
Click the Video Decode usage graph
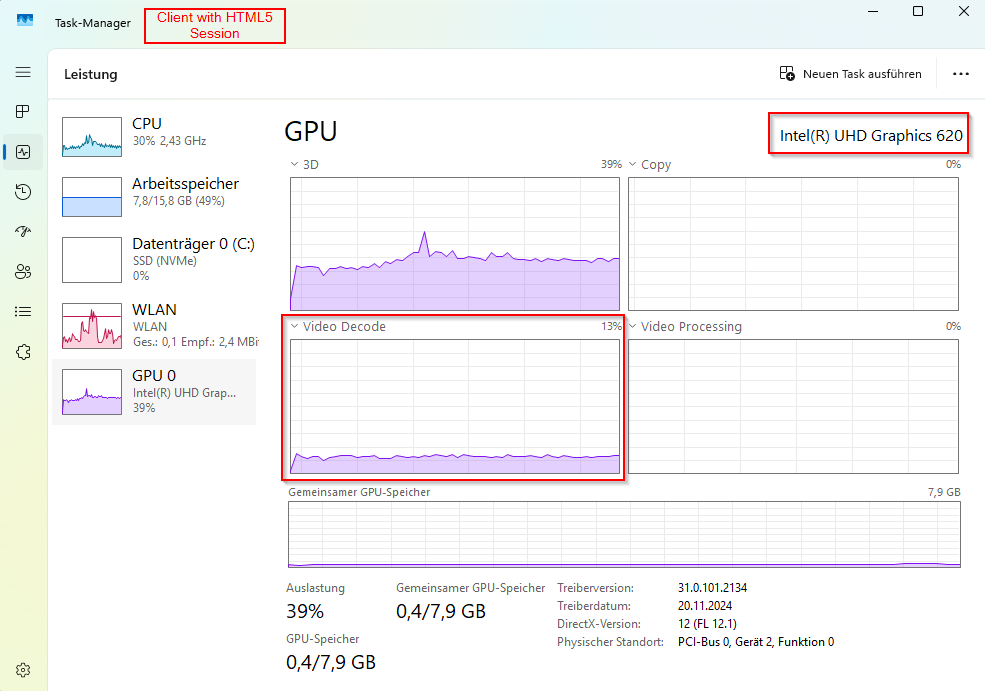(x=455, y=406)
